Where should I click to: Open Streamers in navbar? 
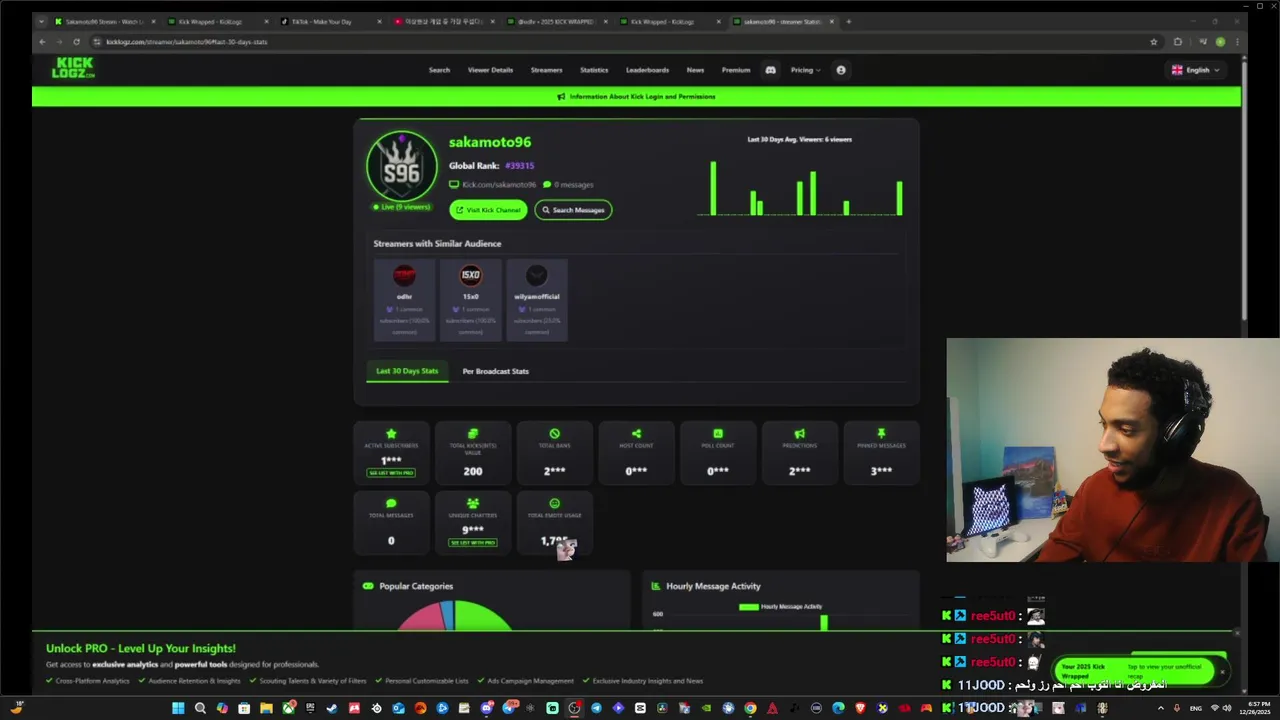pos(546,70)
